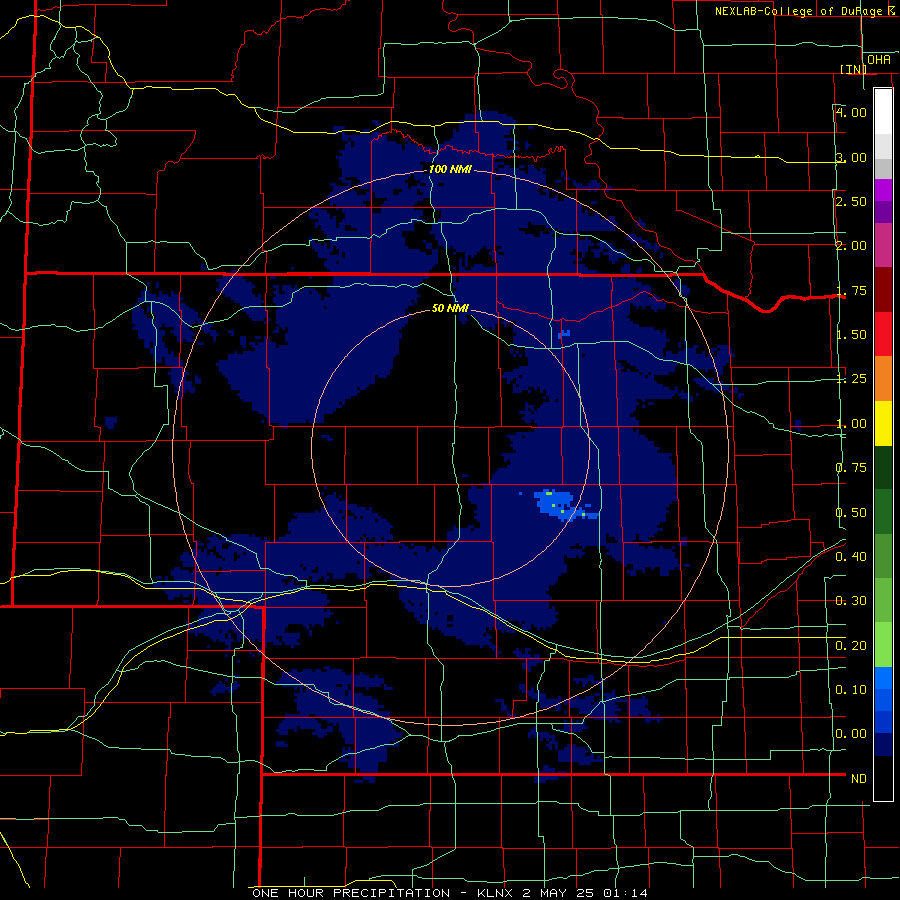Screen dimensions: 900x900
Task: Click the 0.75 legend value
Action: [851, 468]
